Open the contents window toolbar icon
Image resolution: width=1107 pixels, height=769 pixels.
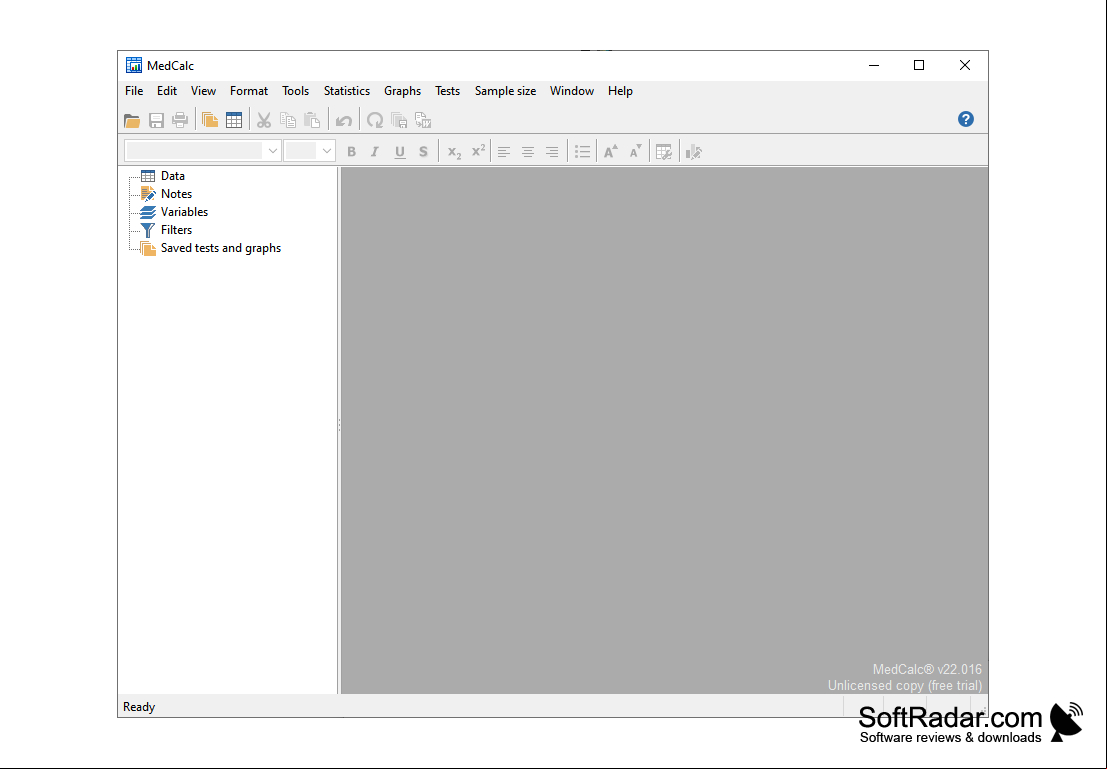click(x=210, y=121)
